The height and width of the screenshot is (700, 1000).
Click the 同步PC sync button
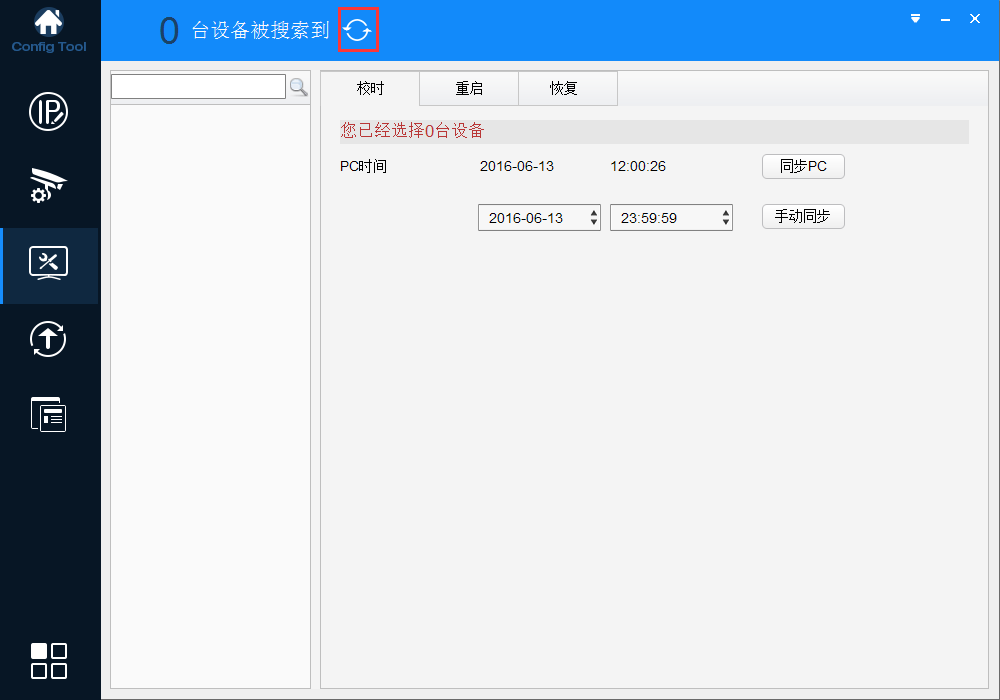click(x=803, y=166)
